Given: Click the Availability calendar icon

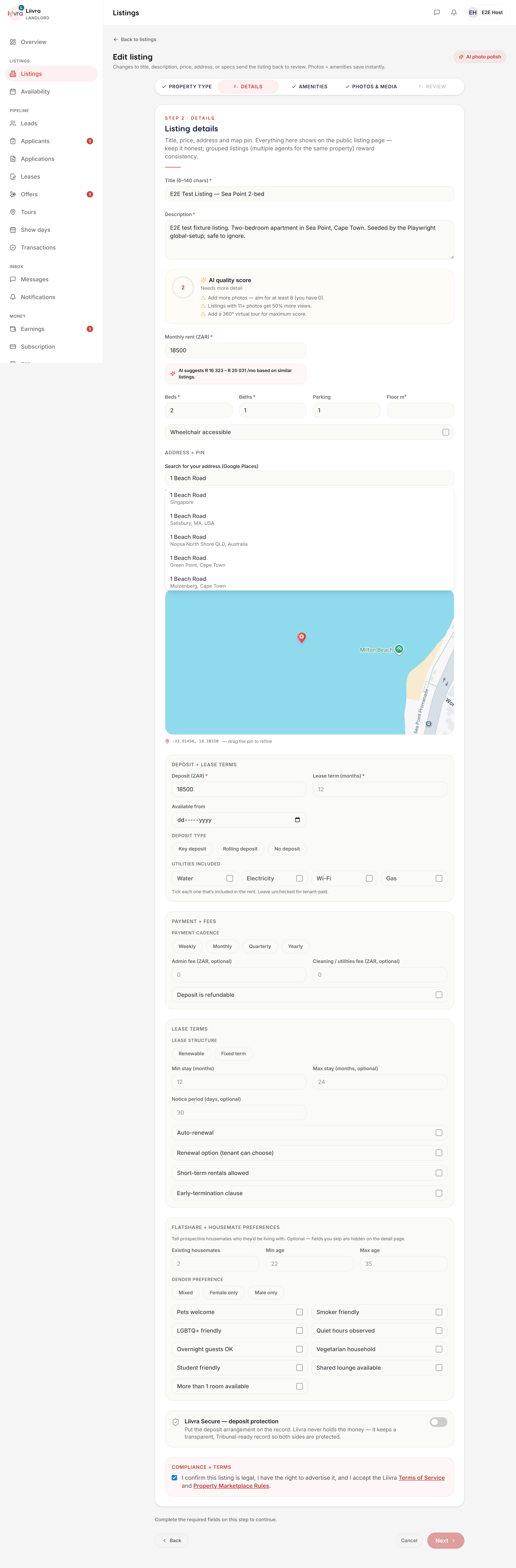Looking at the screenshot, I should [x=13, y=92].
